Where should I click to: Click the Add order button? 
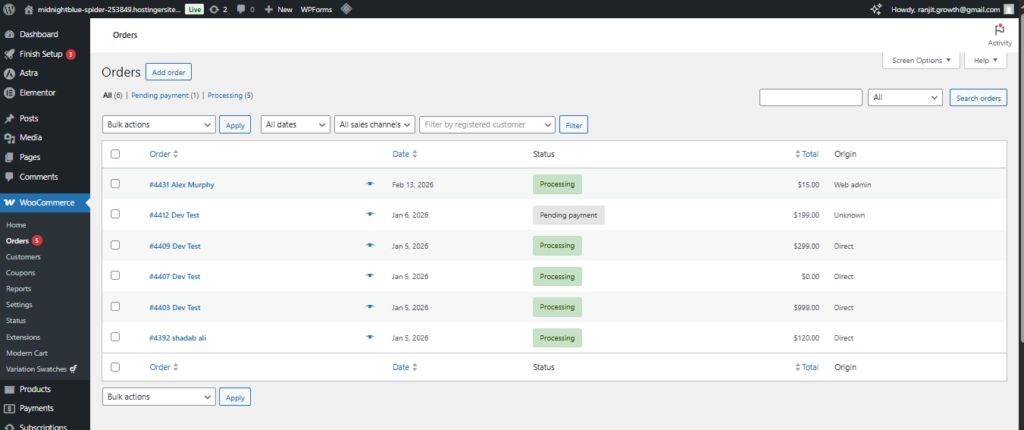coord(168,72)
